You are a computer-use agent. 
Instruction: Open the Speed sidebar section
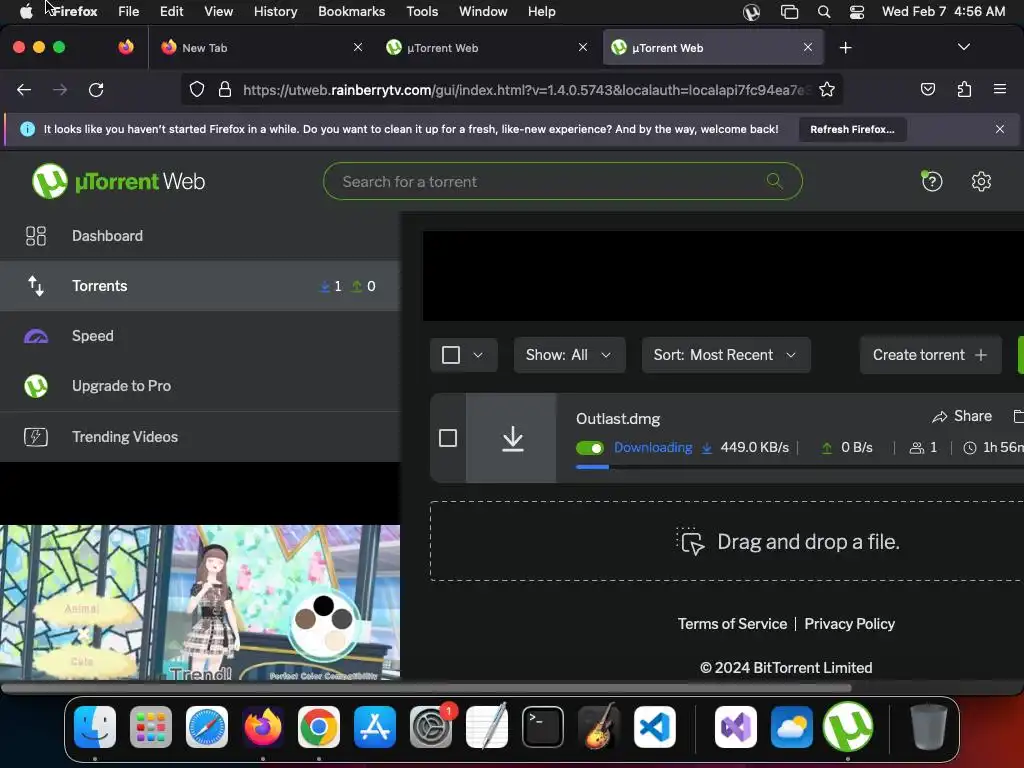(200, 336)
